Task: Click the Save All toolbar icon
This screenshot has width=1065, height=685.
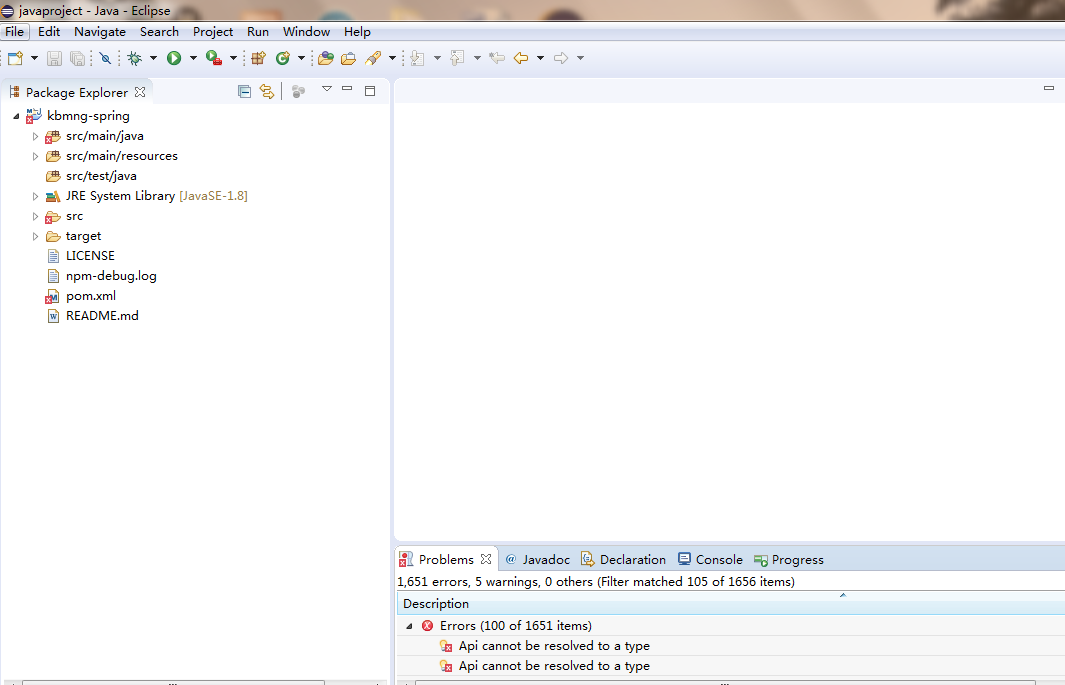Action: click(77, 58)
